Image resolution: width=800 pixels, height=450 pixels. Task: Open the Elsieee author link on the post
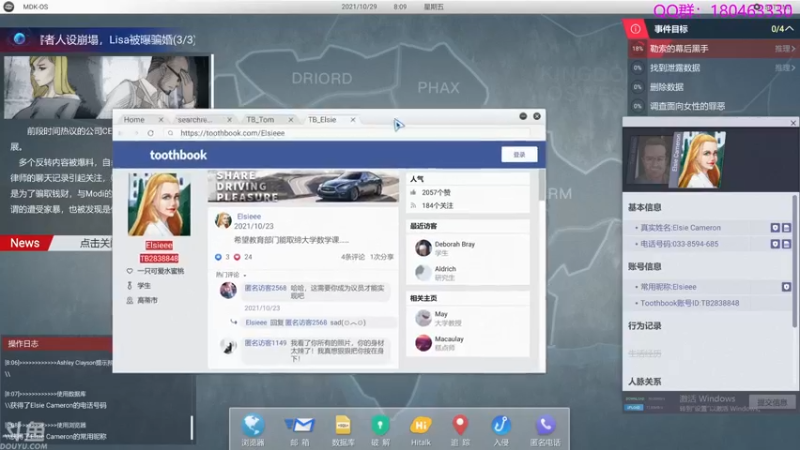[249, 216]
